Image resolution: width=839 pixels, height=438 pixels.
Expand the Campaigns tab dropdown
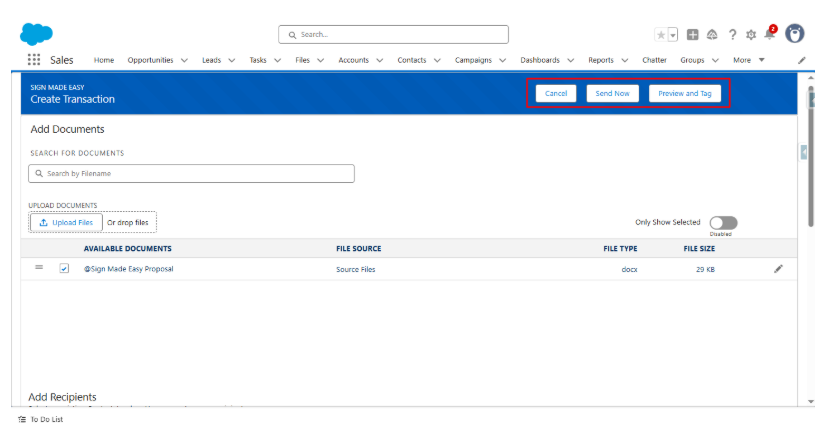[502, 60]
